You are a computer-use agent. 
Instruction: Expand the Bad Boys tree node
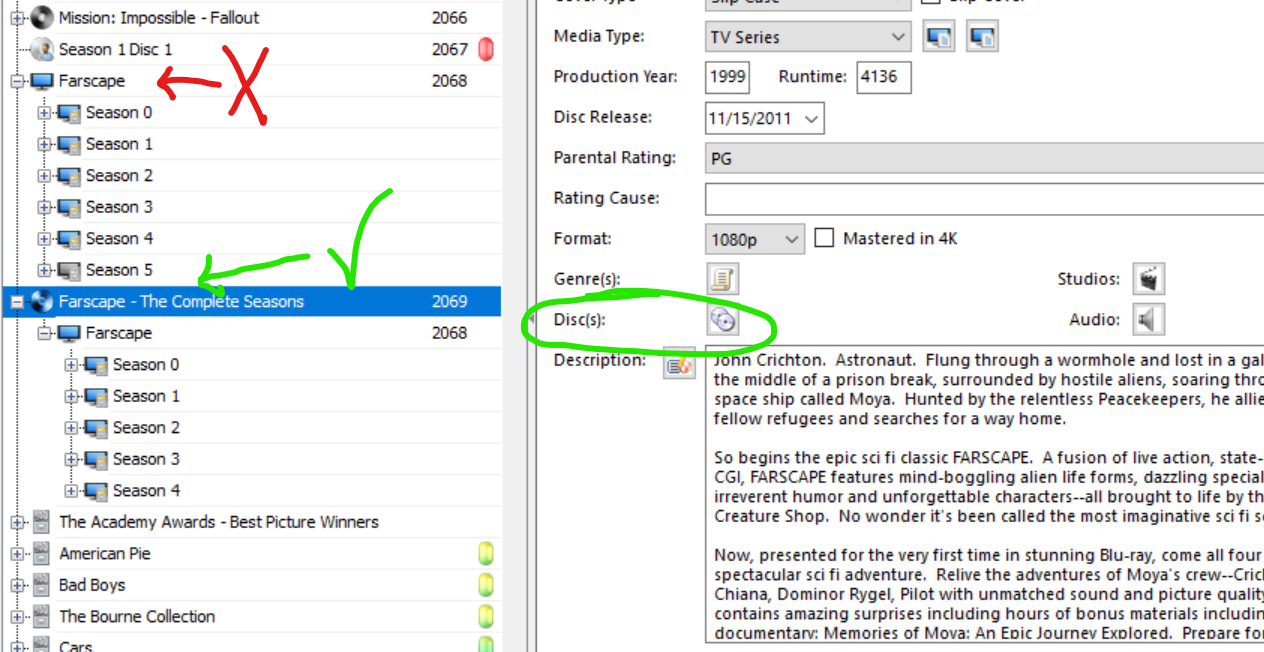17,585
